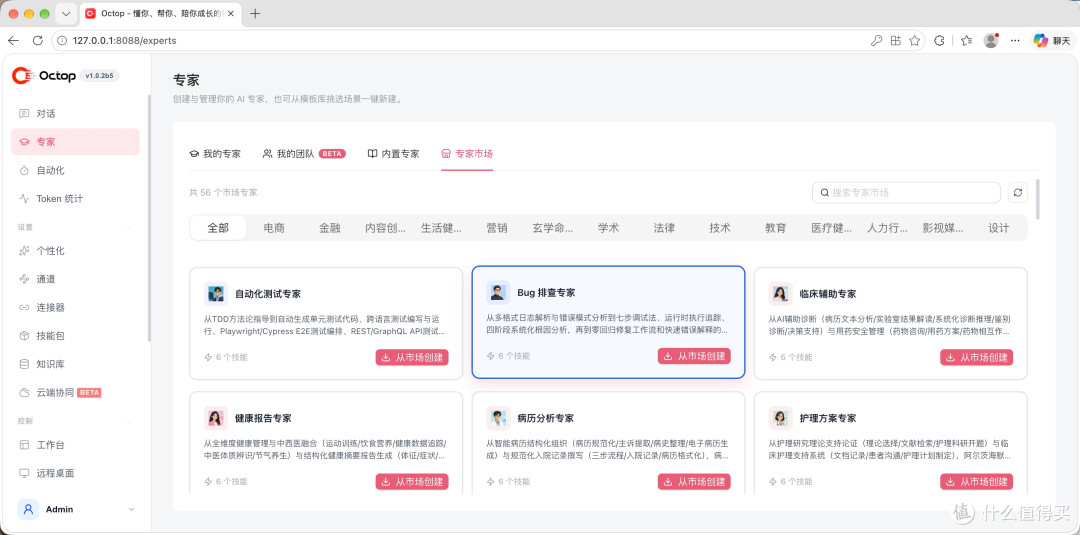Image resolution: width=1080 pixels, height=535 pixels.
Task: Open 连接器 link icon
Action: pyautogui.click(x=24, y=307)
